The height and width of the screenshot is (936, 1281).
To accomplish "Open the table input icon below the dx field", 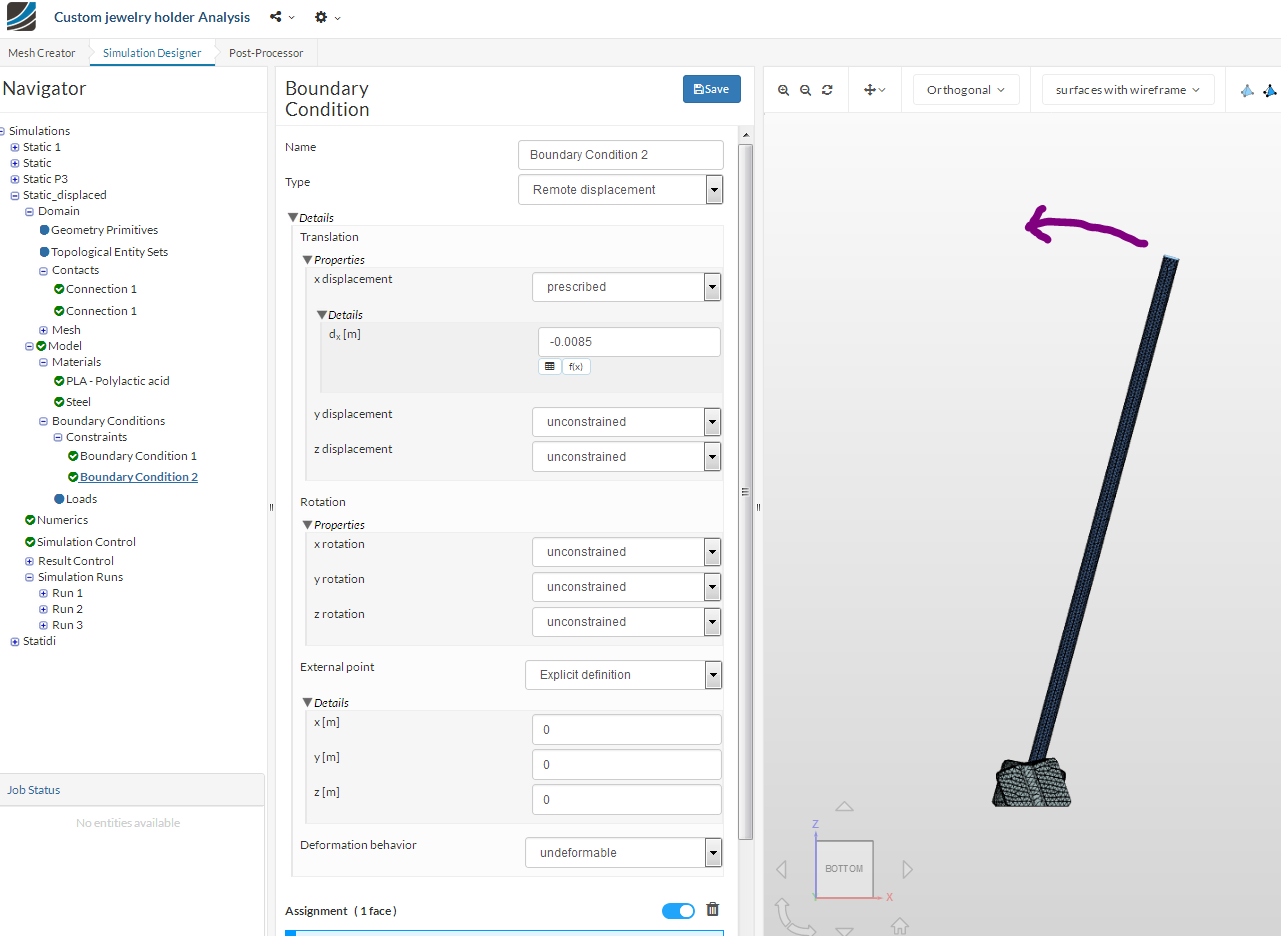I will point(549,365).
